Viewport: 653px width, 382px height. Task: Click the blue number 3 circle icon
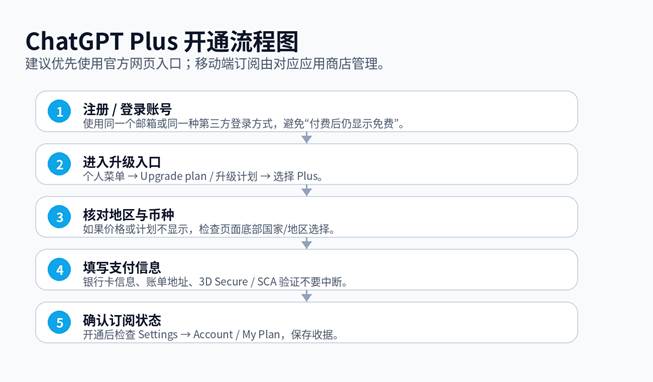(x=59, y=217)
